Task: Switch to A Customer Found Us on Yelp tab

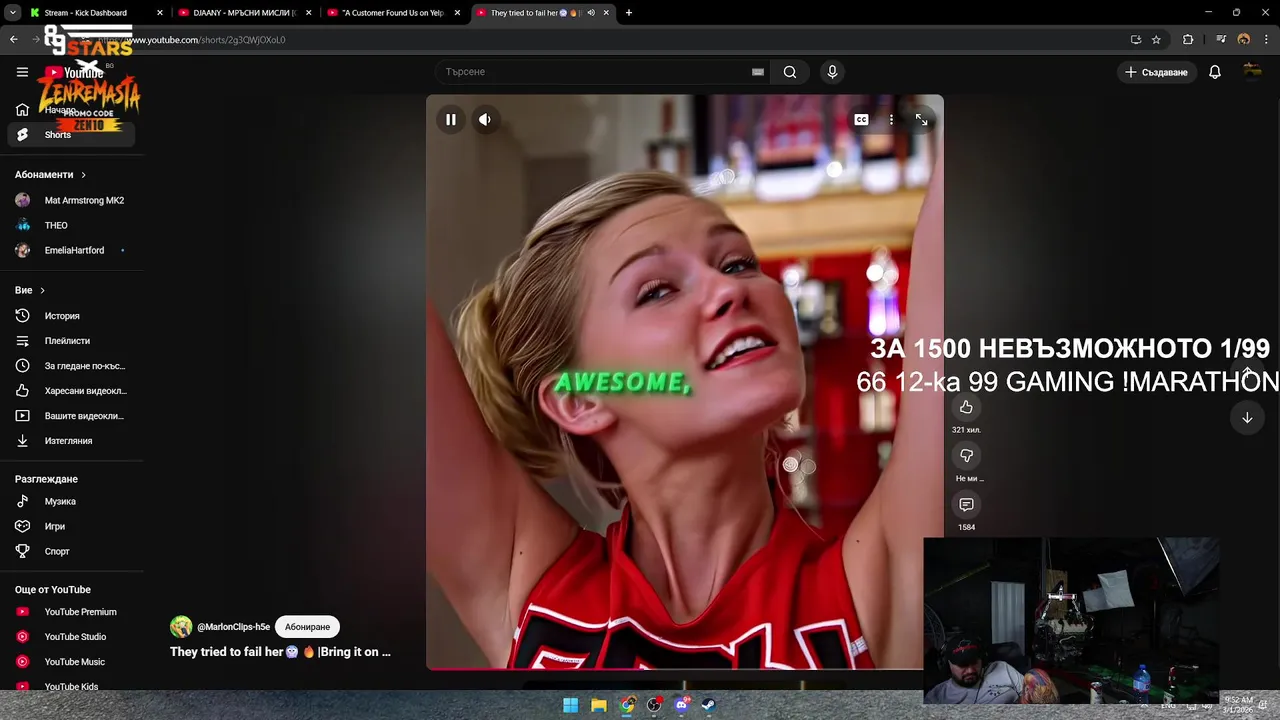Action: pyautogui.click(x=393, y=13)
